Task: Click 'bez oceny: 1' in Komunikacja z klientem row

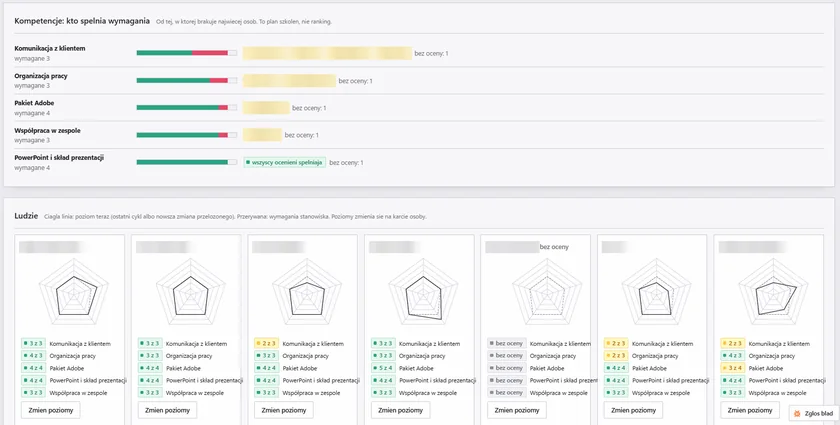Action: pos(431,54)
